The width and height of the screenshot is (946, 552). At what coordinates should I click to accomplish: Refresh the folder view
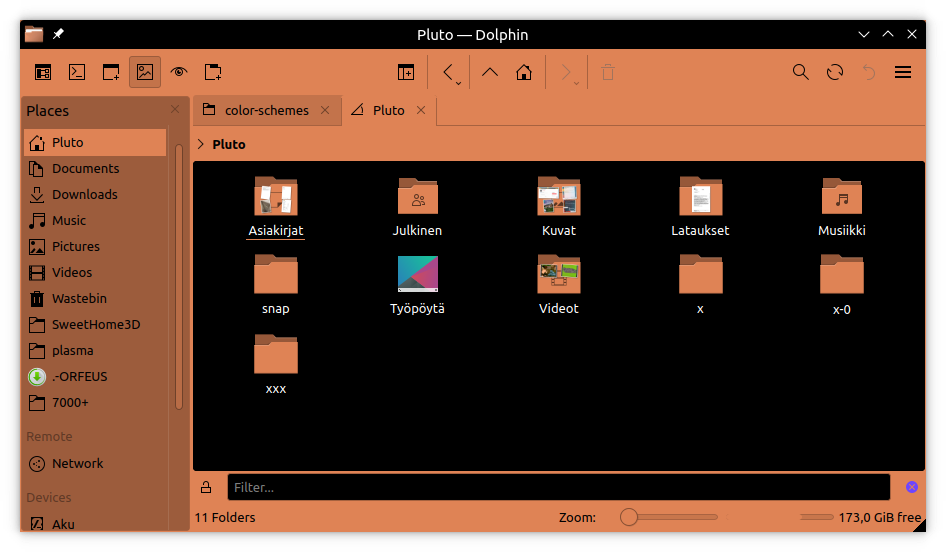click(x=835, y=72)
